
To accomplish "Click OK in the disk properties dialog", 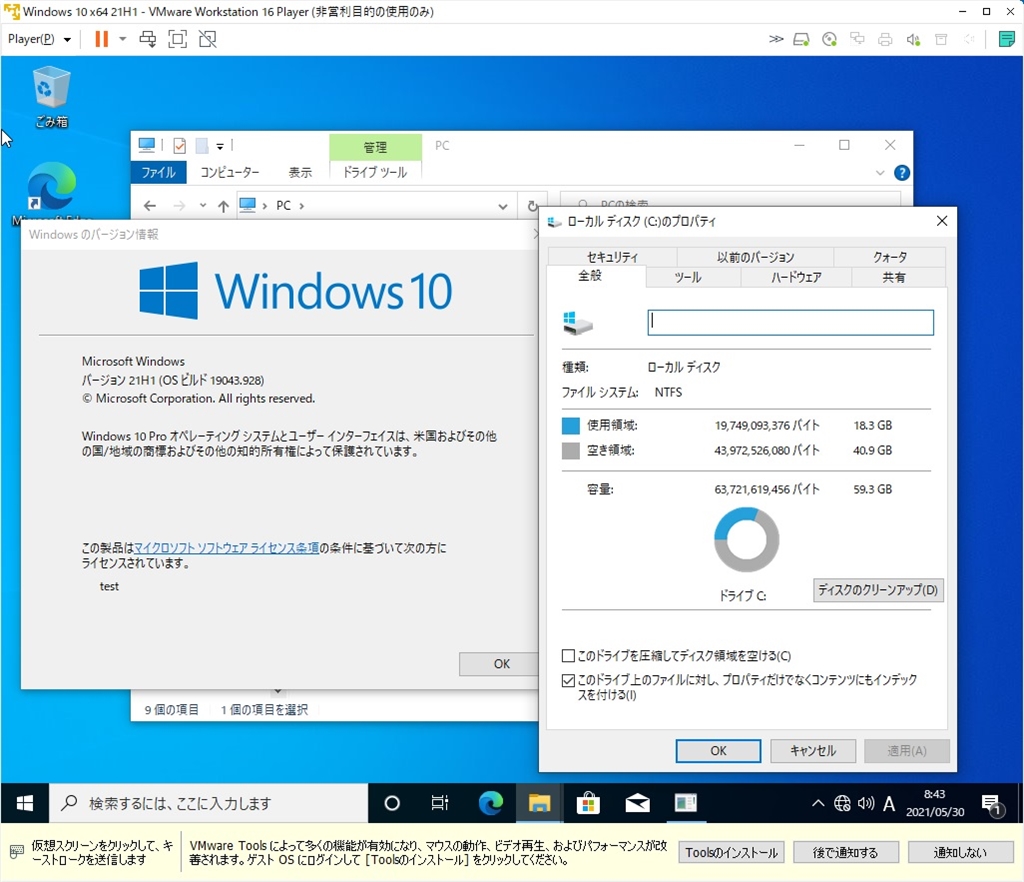I will [718, 751].
